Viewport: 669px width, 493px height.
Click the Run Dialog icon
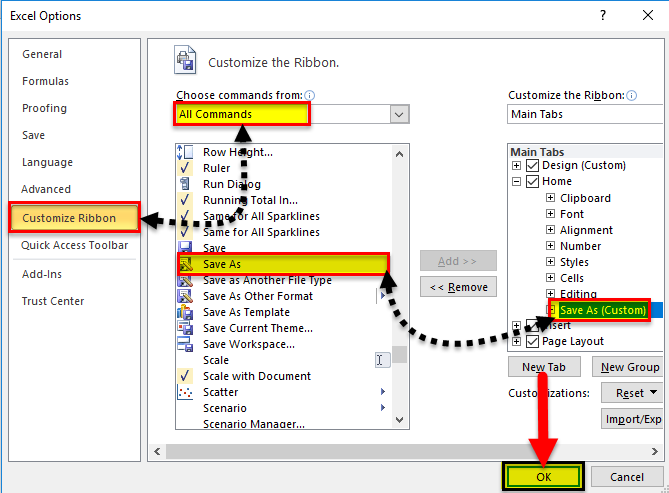pos(185,184)
